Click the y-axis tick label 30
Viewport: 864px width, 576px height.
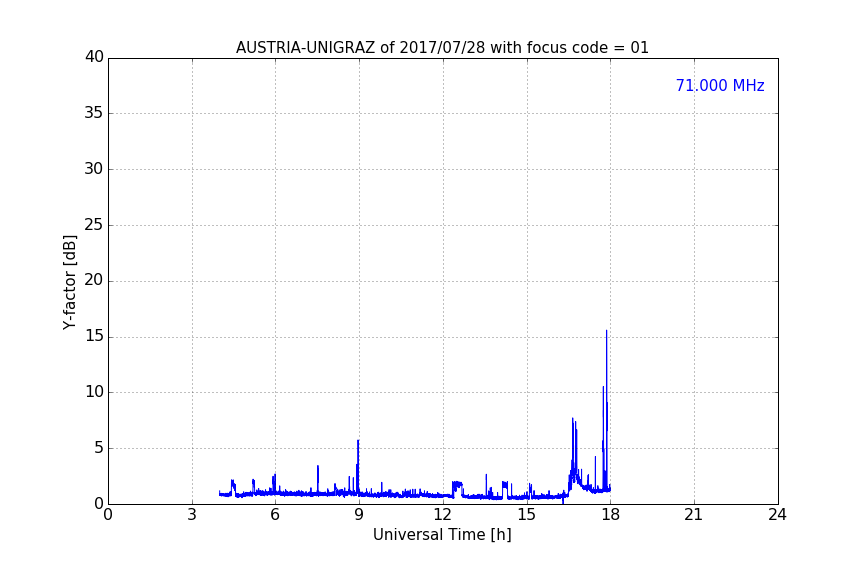tap(94, 169)
